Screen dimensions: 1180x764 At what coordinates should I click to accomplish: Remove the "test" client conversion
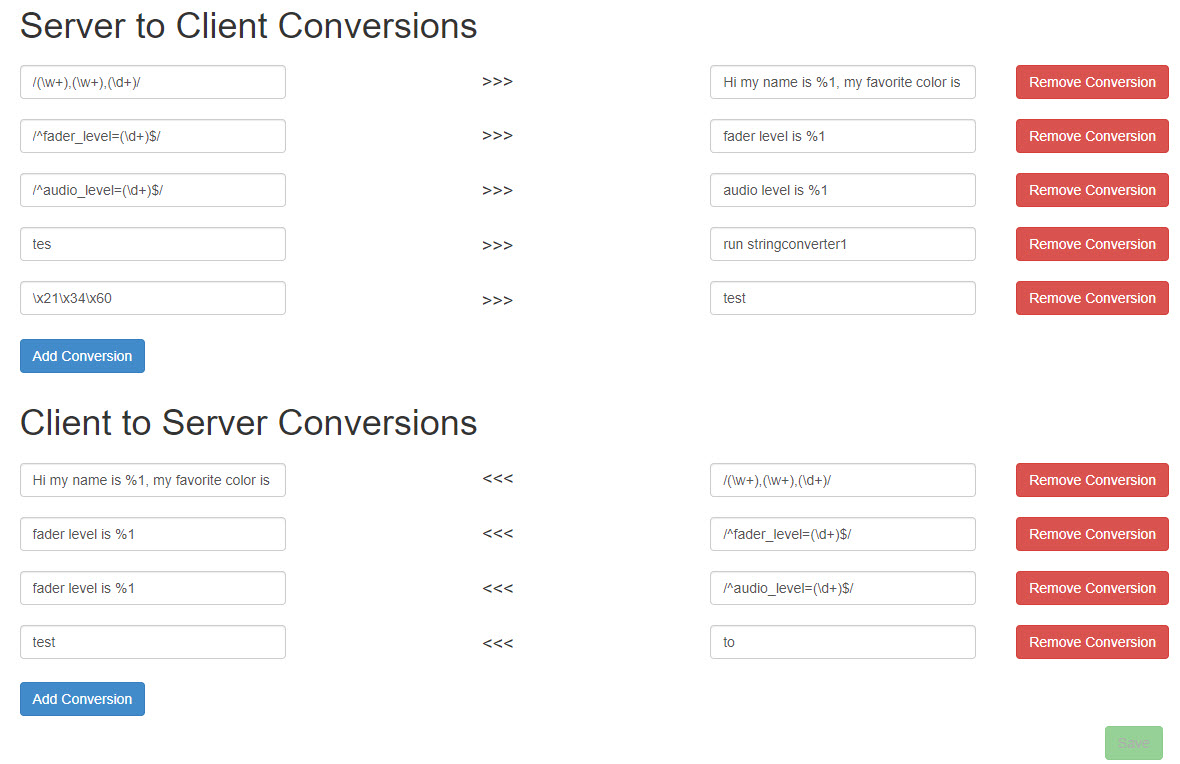tap(1091, 642)
